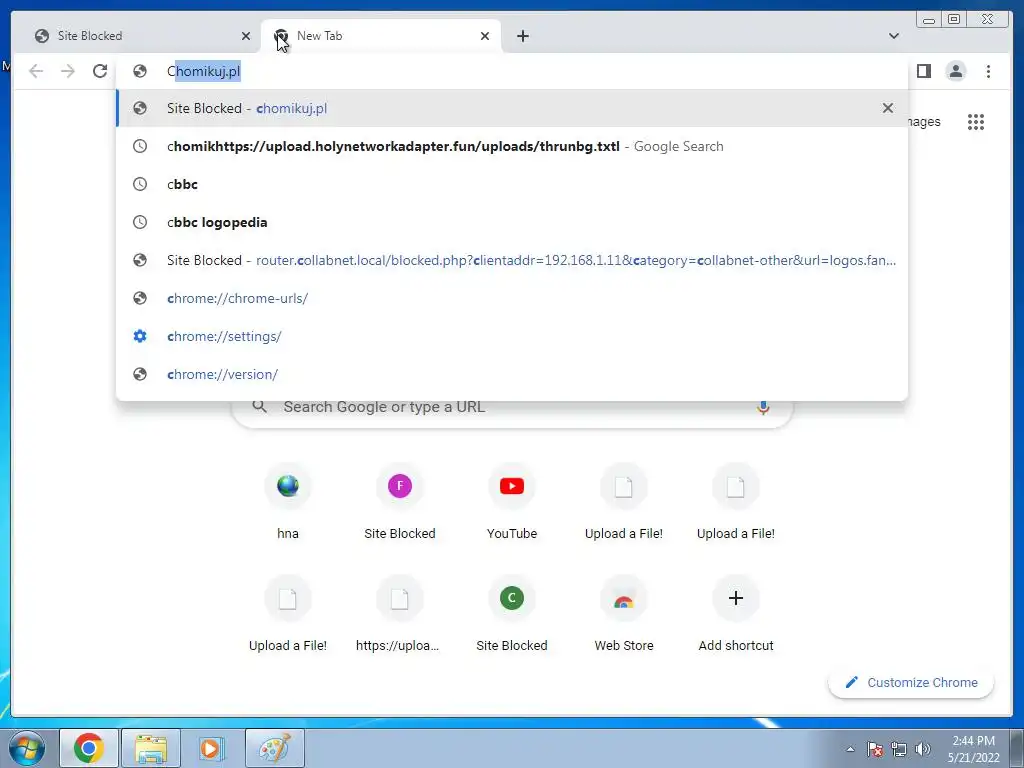Go back to the previous page
The image size is (1024, 768).
pyautogui.click(x=36, y=71)
